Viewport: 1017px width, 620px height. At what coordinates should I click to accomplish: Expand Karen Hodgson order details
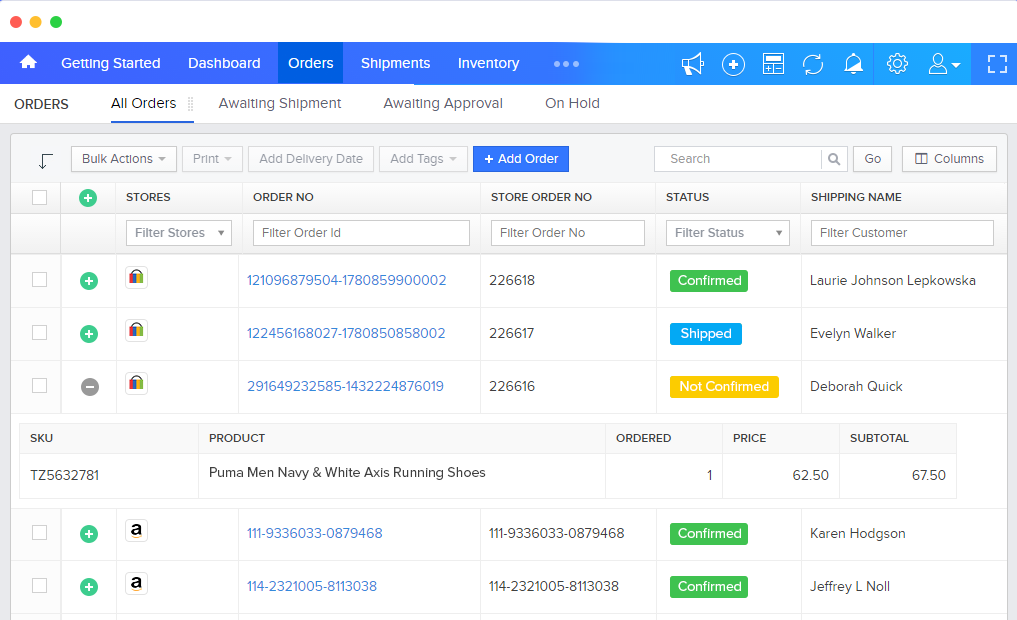tap(89, 534)
